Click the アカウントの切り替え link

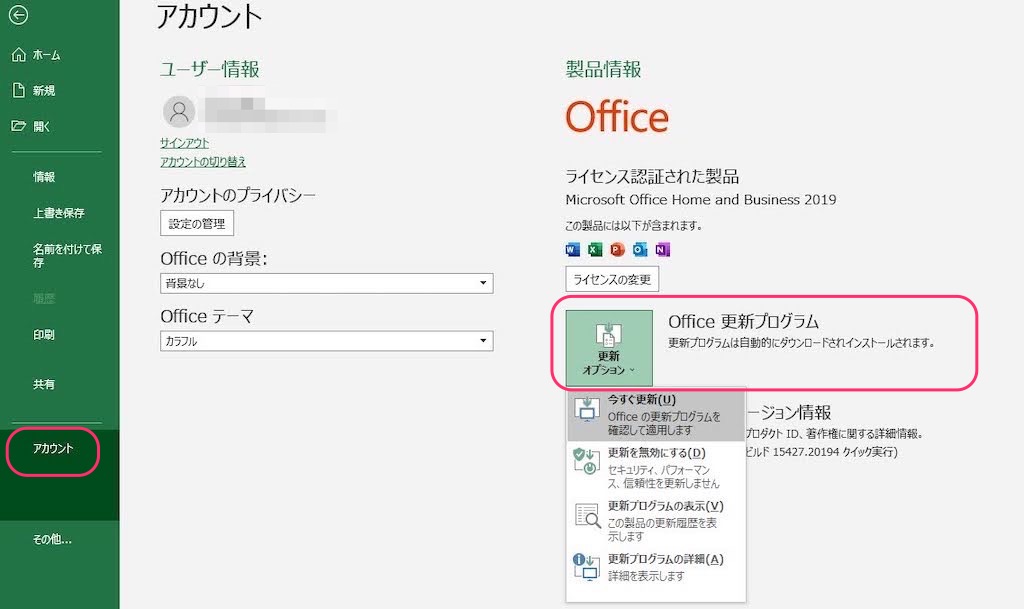click(x=203, y=162)
